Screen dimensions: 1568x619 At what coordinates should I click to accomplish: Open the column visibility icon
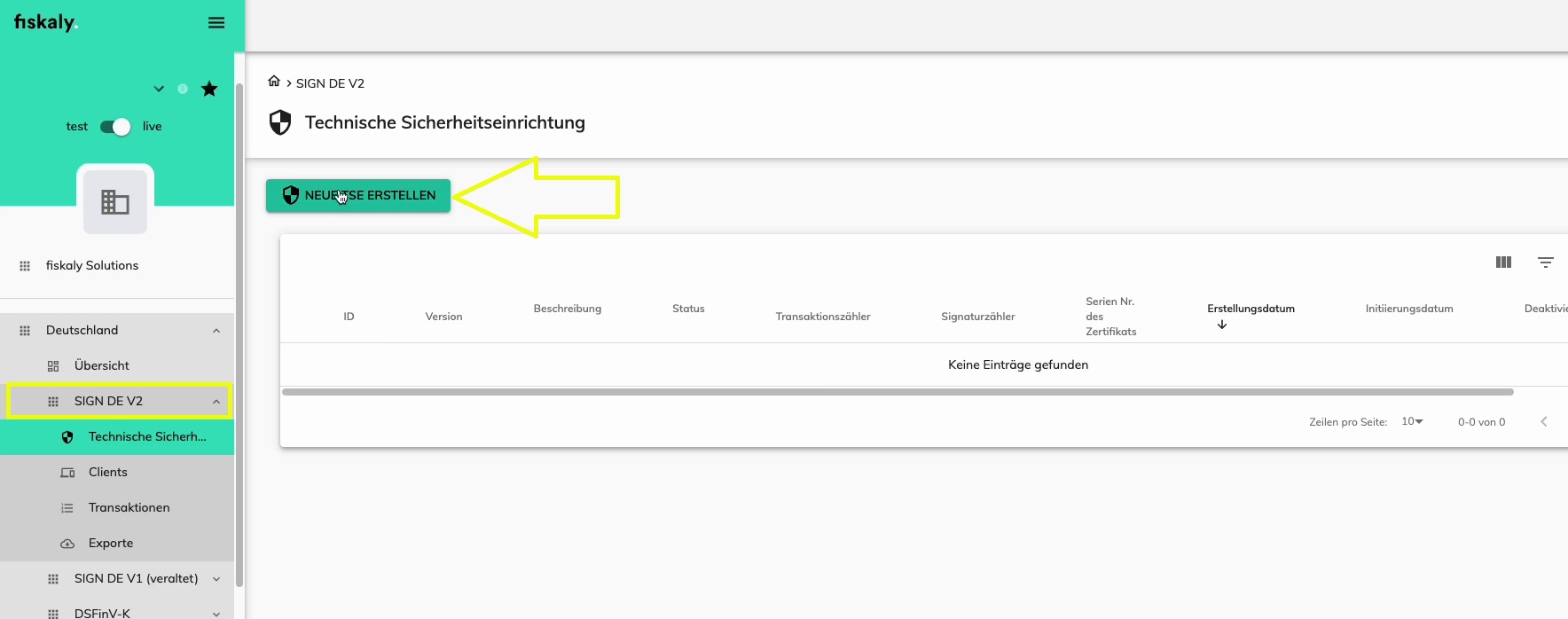[1503, 262]
